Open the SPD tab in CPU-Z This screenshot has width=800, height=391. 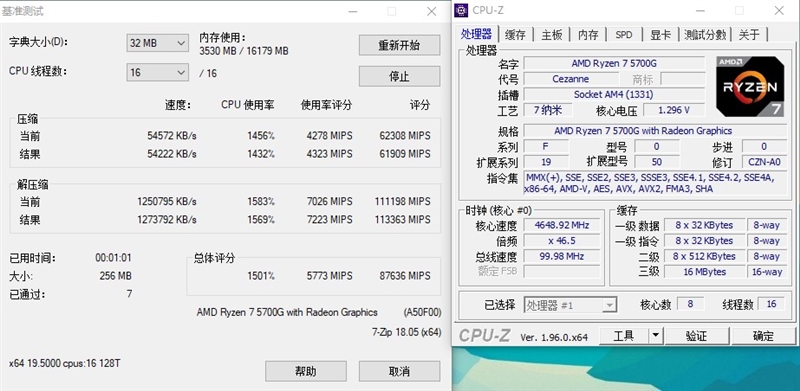point(623,35)
